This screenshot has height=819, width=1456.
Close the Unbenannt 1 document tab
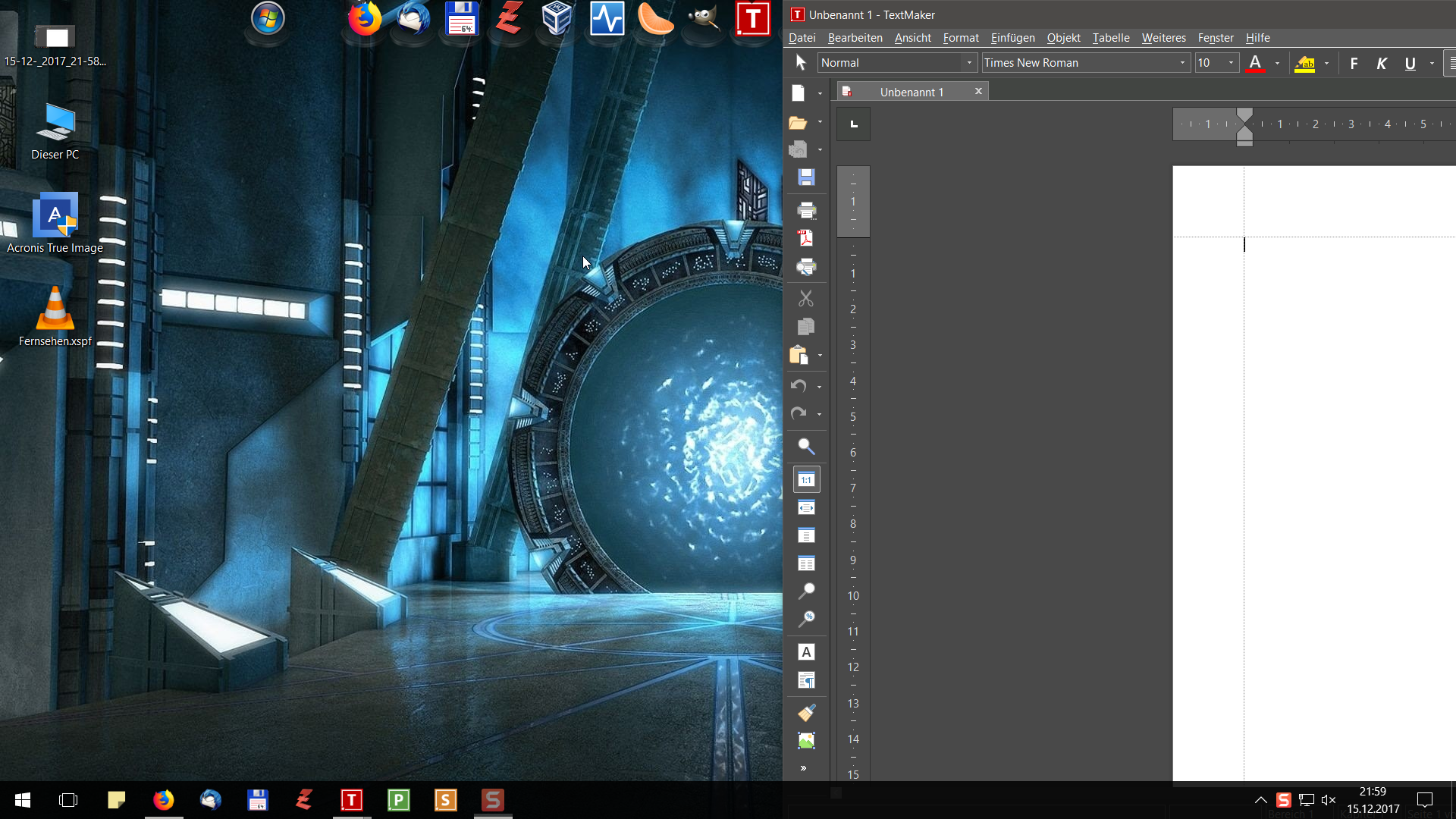(978, 91)
